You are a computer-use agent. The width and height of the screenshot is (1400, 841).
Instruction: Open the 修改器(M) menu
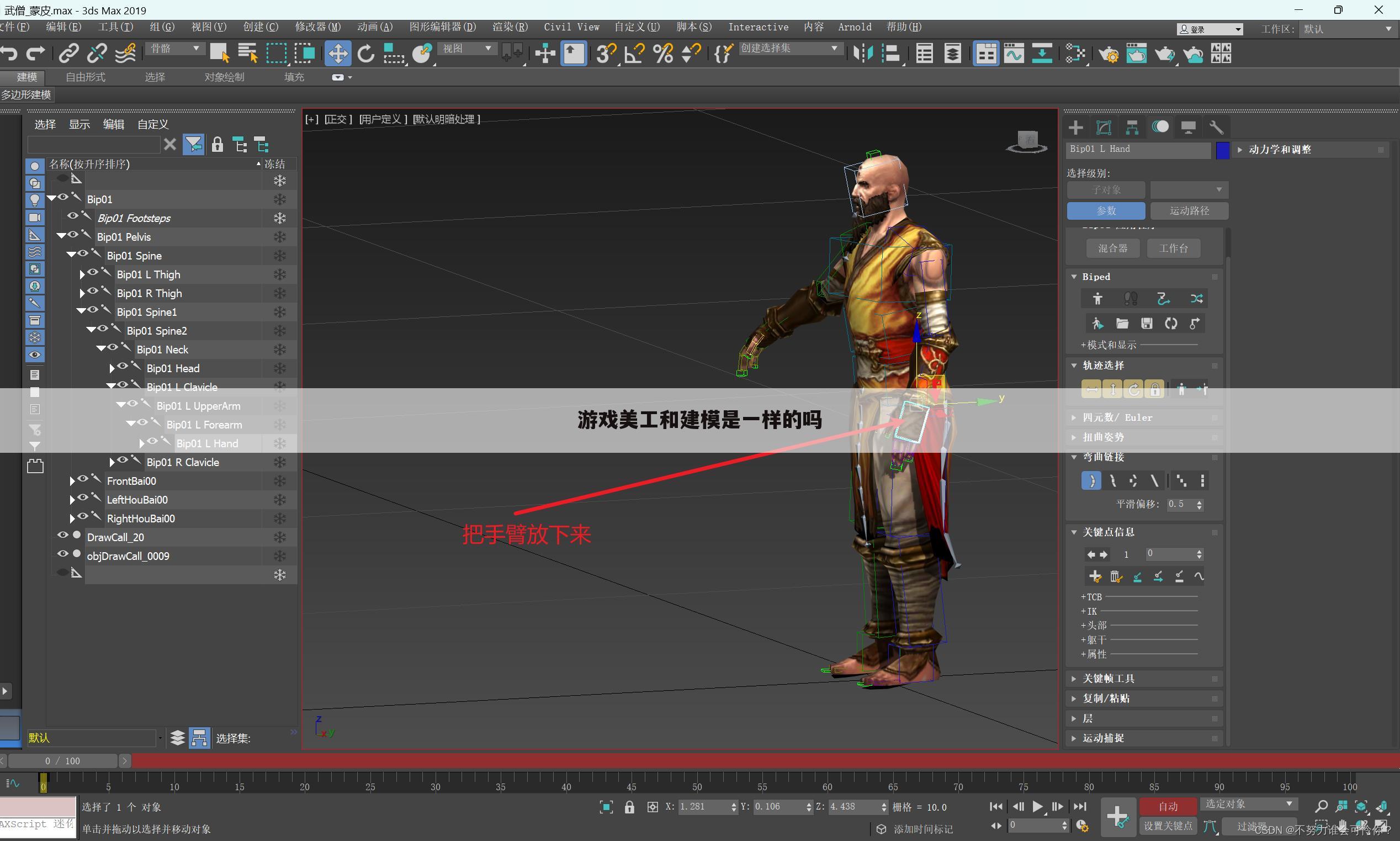[318, 27]
